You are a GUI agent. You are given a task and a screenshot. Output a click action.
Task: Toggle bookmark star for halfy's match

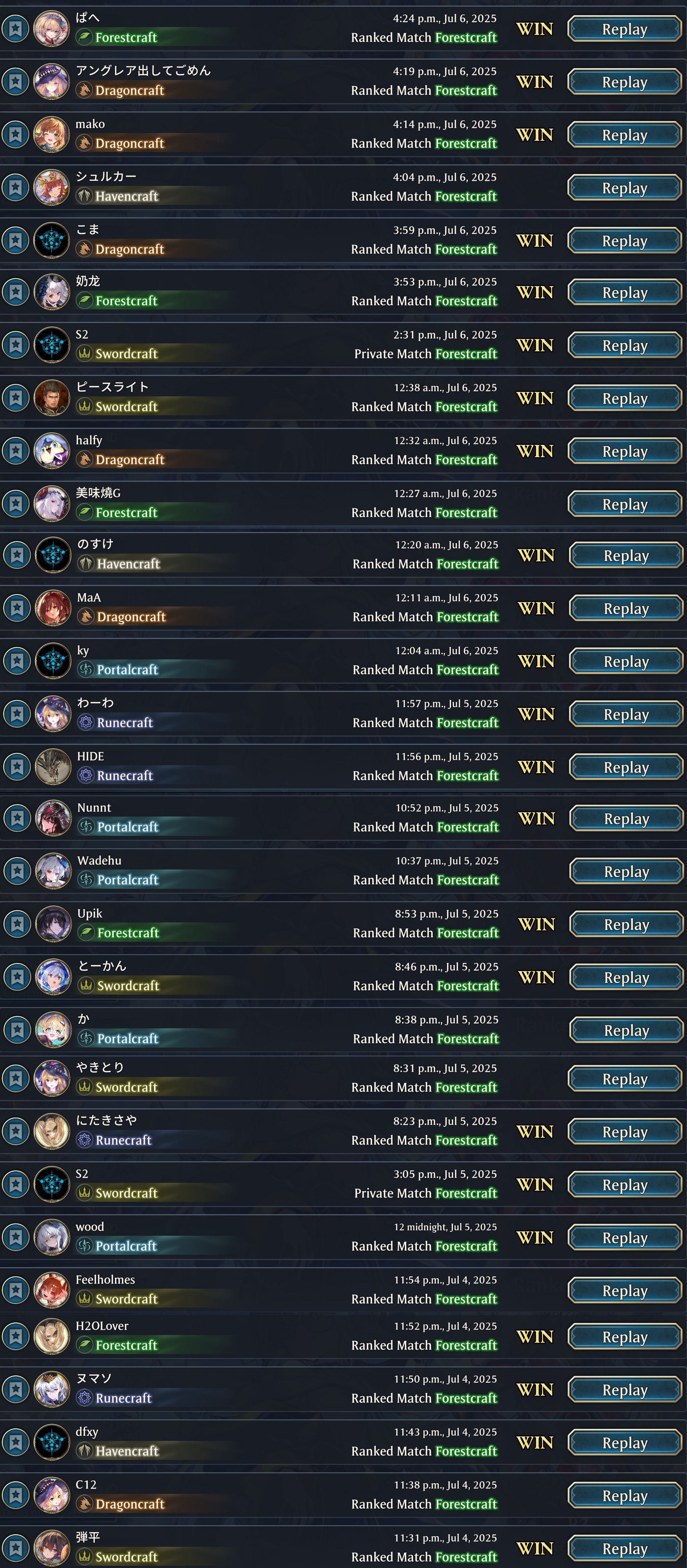tap(15, 450)
